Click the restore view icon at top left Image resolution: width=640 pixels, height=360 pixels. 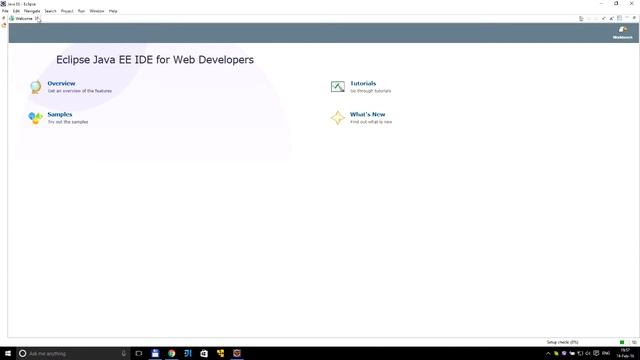point(4,18)
